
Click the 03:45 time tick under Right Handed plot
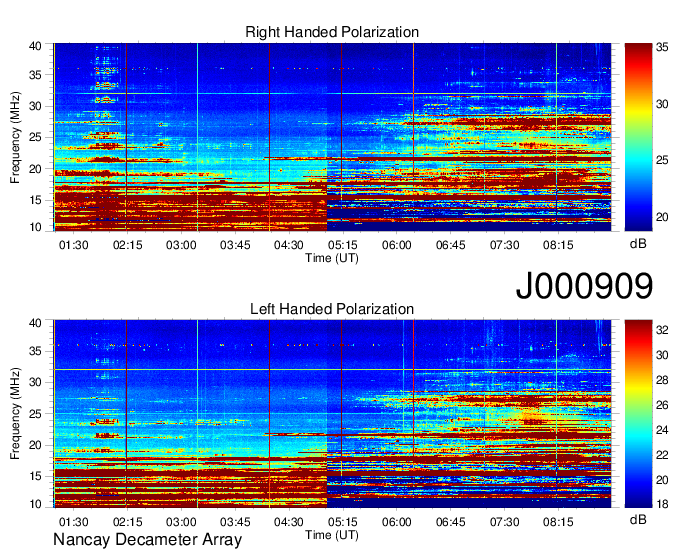235,245
